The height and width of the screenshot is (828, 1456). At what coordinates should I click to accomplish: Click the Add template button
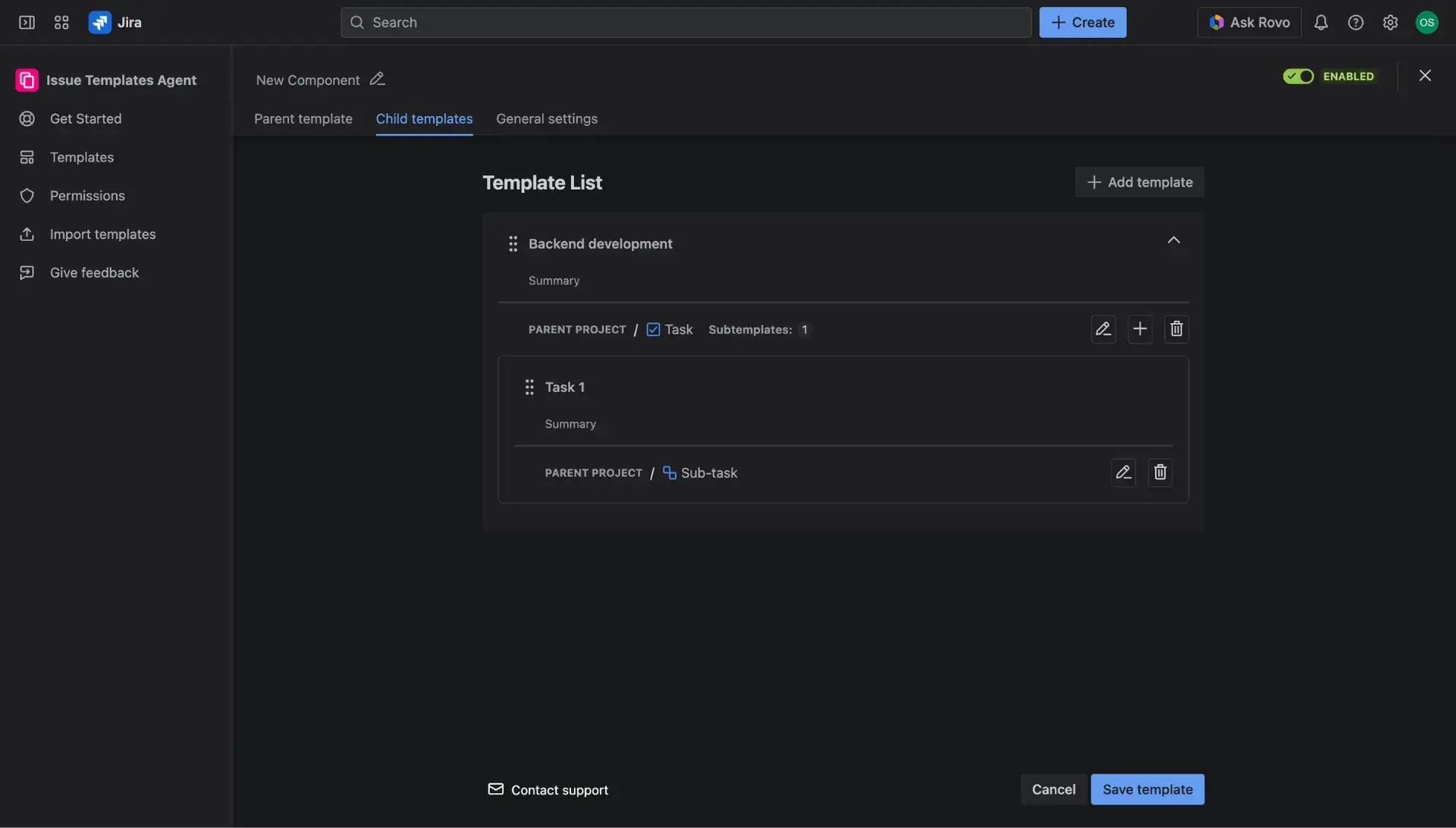[x=1139, y=182]
